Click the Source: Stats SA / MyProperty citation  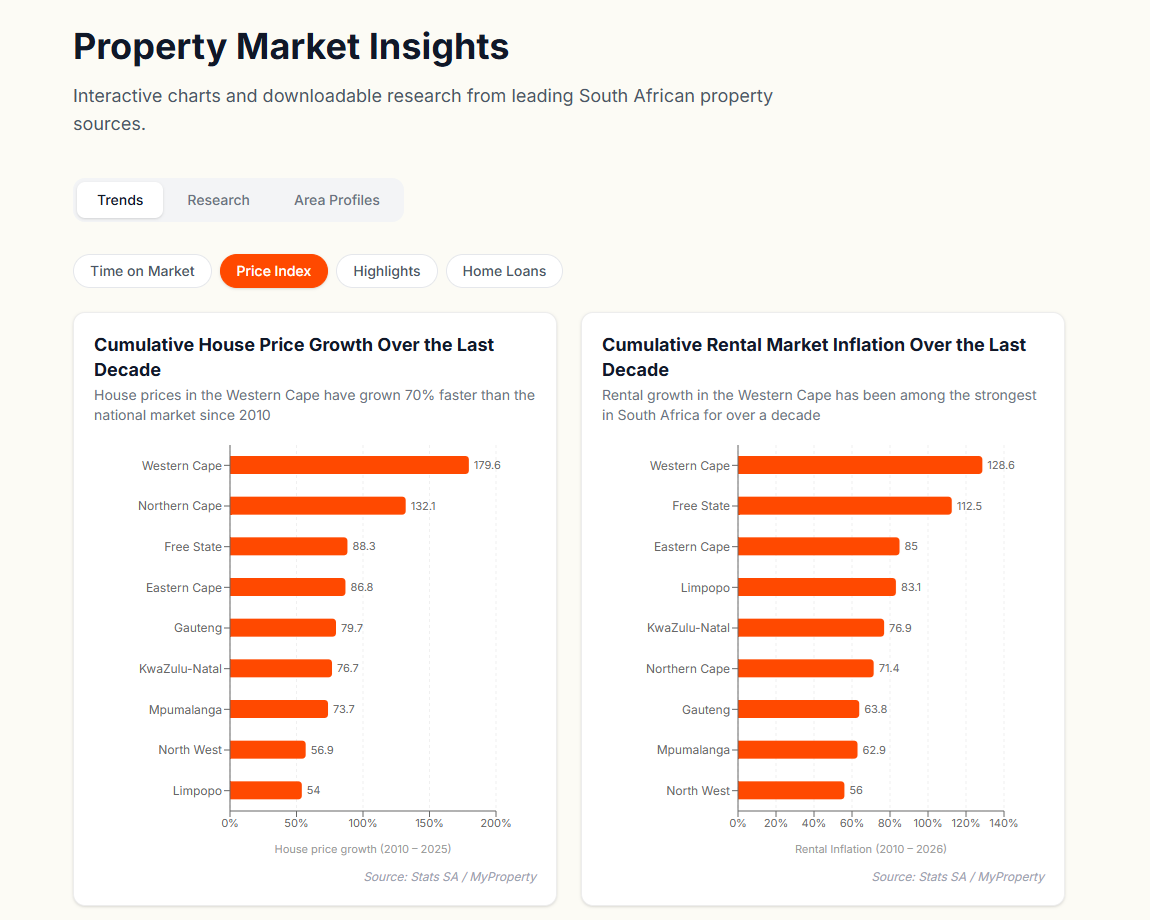pyautogui.click(x=451, y=876)
